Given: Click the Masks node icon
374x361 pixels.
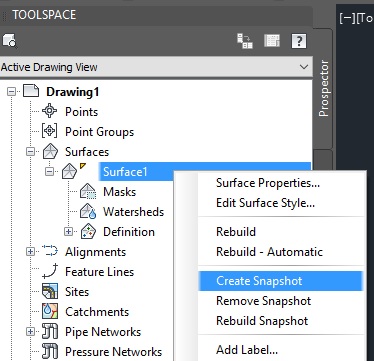Looking at the screenshot, I should [x=88, y=192].
